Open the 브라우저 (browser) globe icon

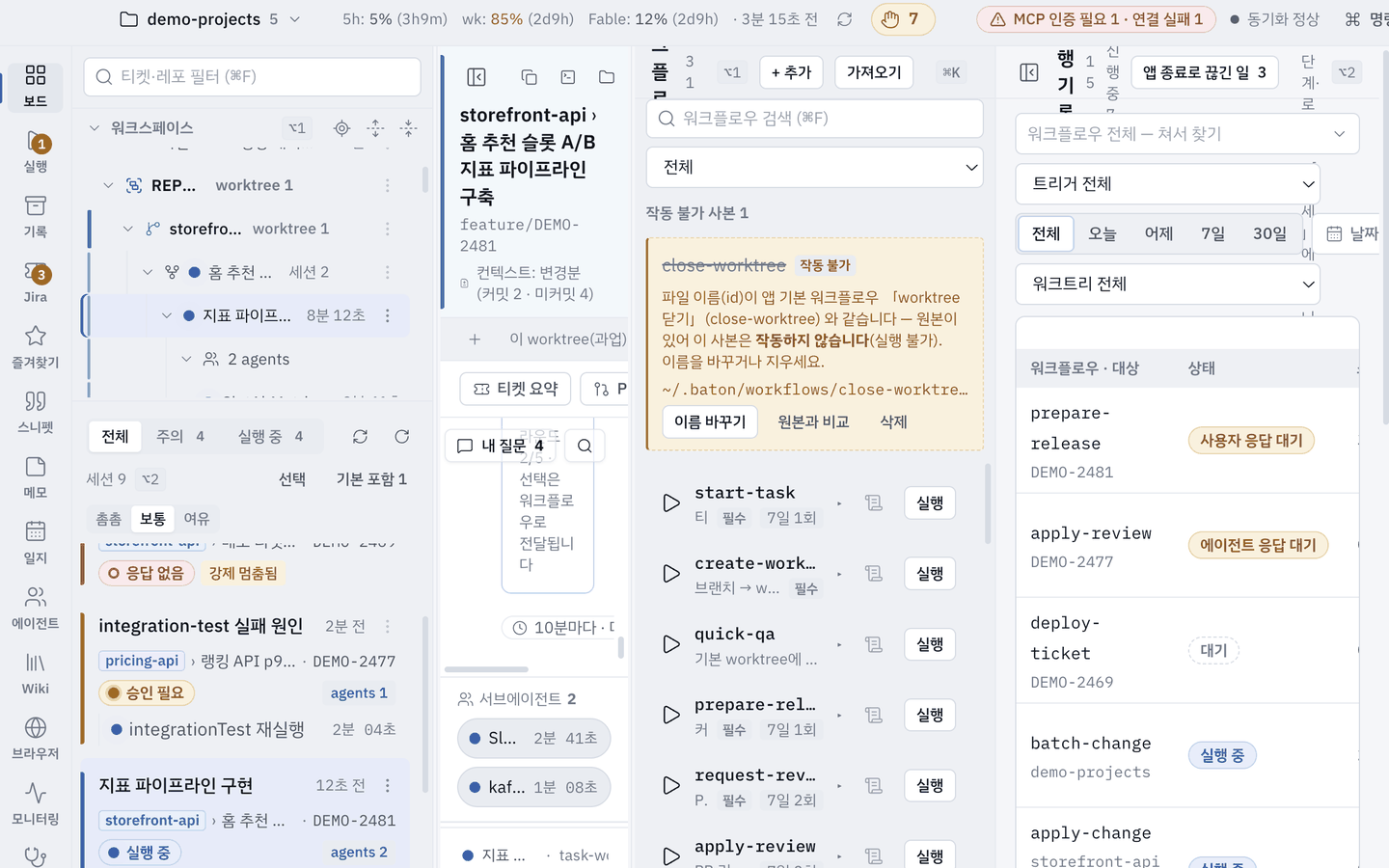tap(36, 739)
